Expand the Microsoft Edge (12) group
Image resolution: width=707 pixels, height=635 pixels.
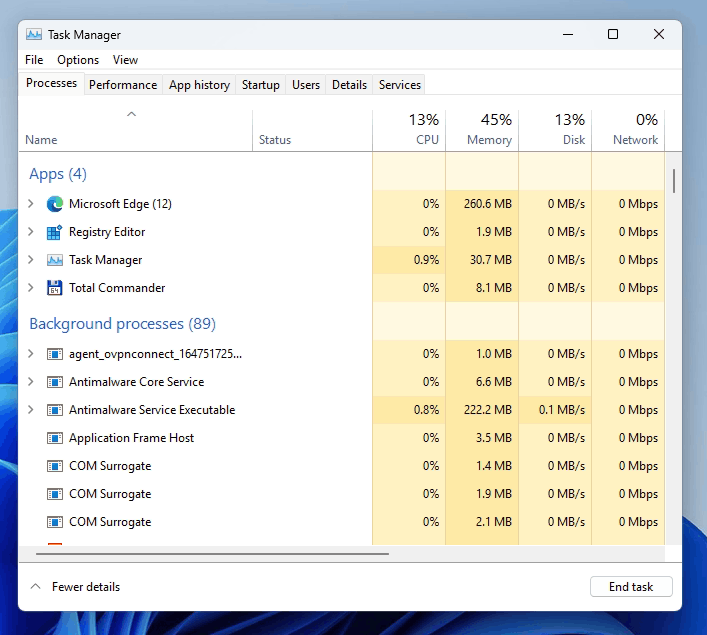(x=30, y=204)
